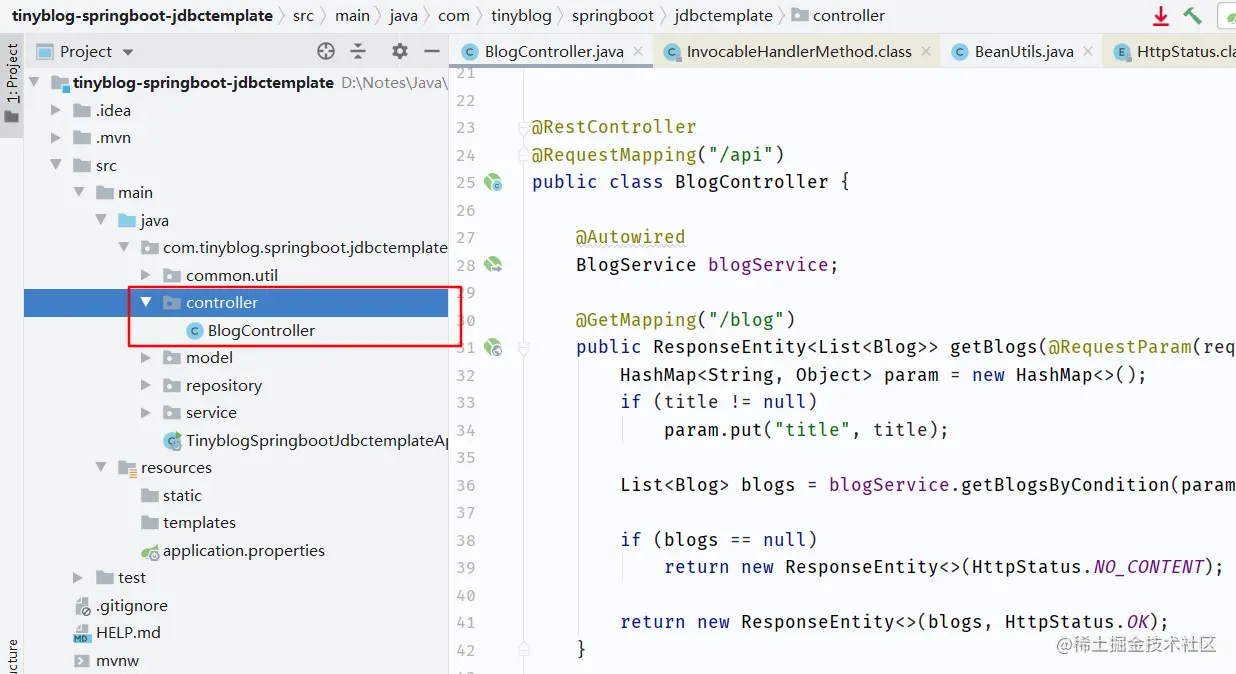Collapse the resources folder
The width and height of the screenshot is (1236, 674).
[101, 468]
